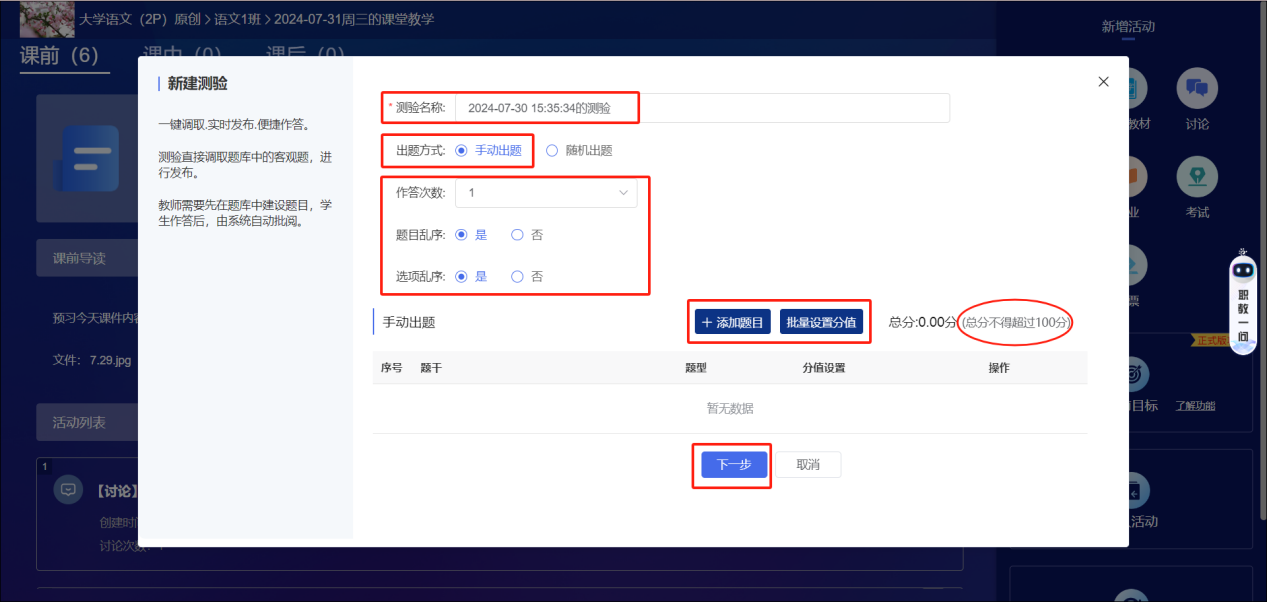Click the course cover thumbnail image
The height and width of the screenshot is (602, 1267).
point(47,19)
